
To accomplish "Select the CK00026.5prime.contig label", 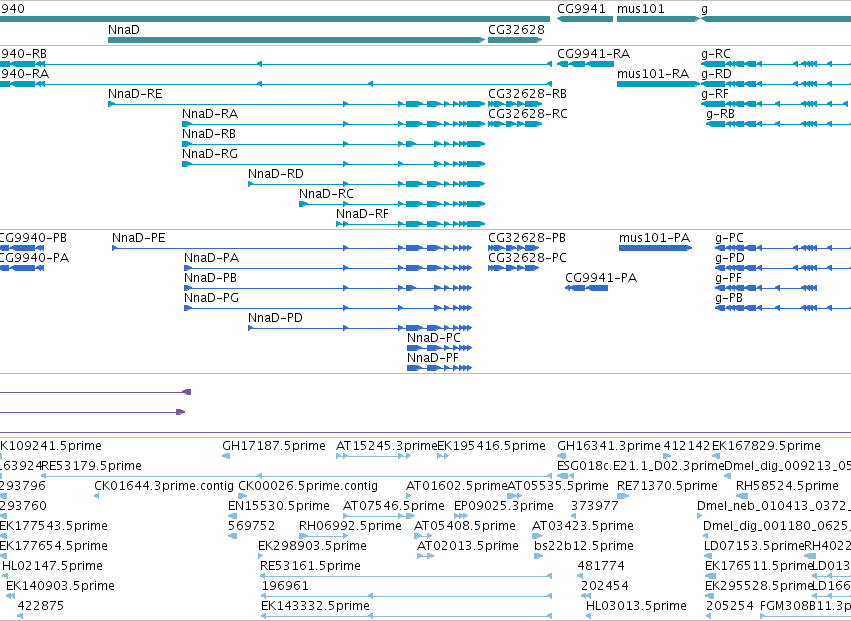I will [x=308, y=485].
